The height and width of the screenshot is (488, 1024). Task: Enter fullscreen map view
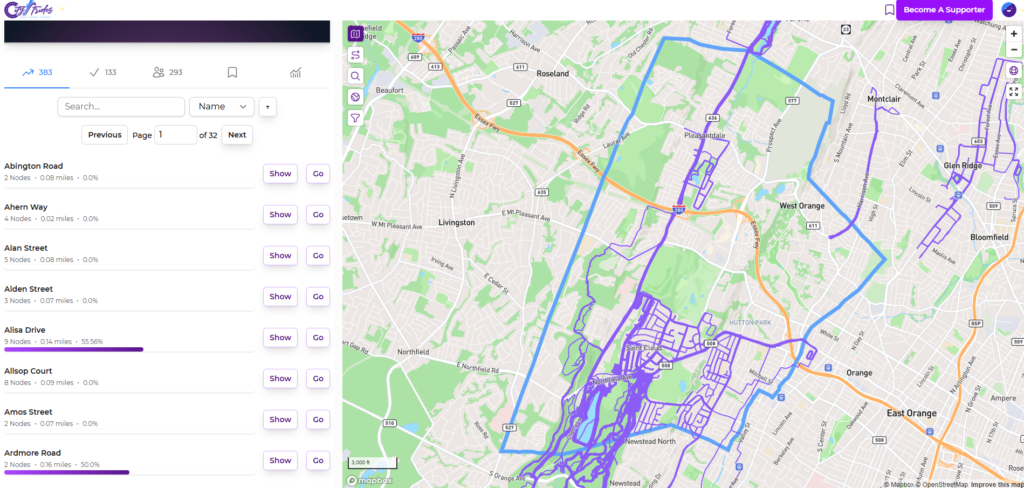1013,92
